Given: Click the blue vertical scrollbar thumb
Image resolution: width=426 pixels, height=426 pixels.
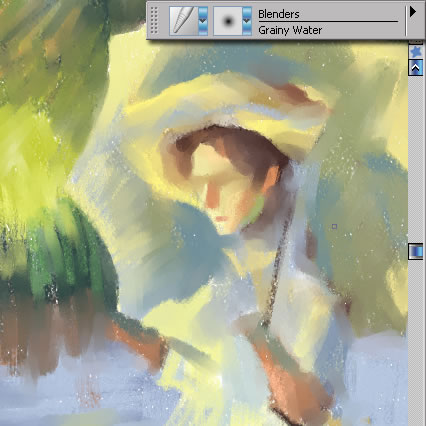Looking at the screenshot, I should click(x=416, y=251).
